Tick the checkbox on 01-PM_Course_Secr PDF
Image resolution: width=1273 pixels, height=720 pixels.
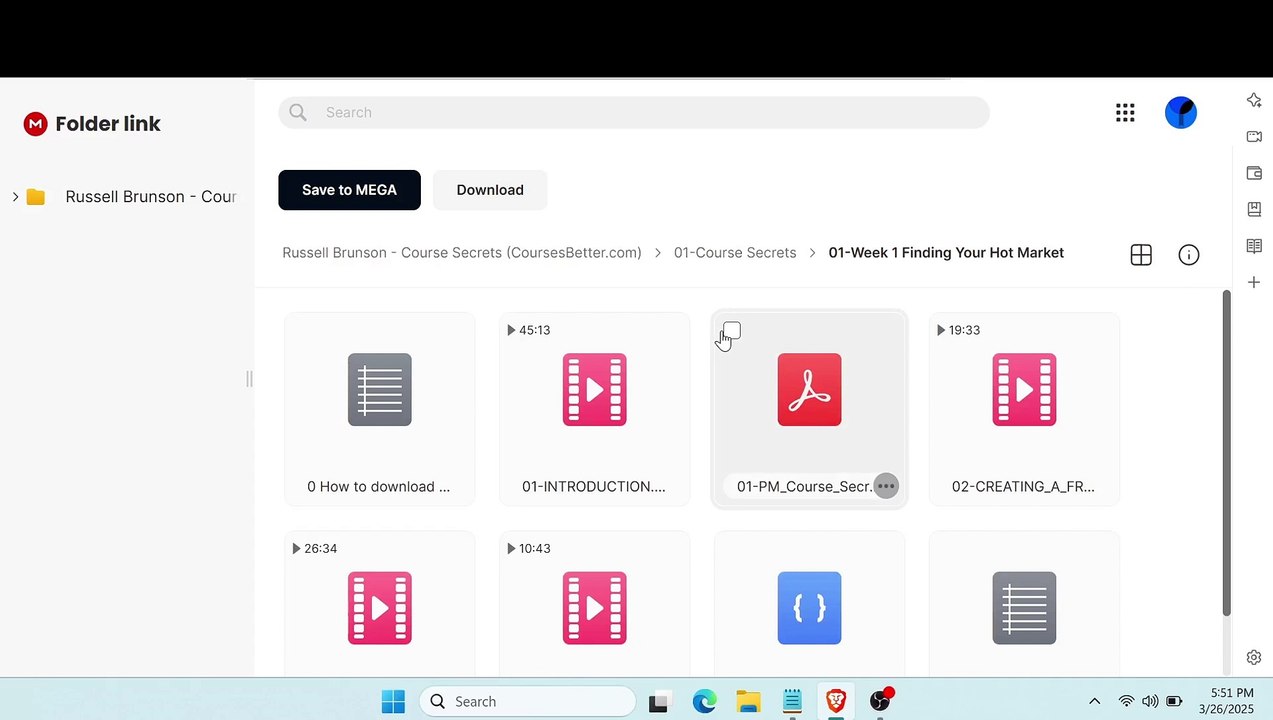coord(732,330)
